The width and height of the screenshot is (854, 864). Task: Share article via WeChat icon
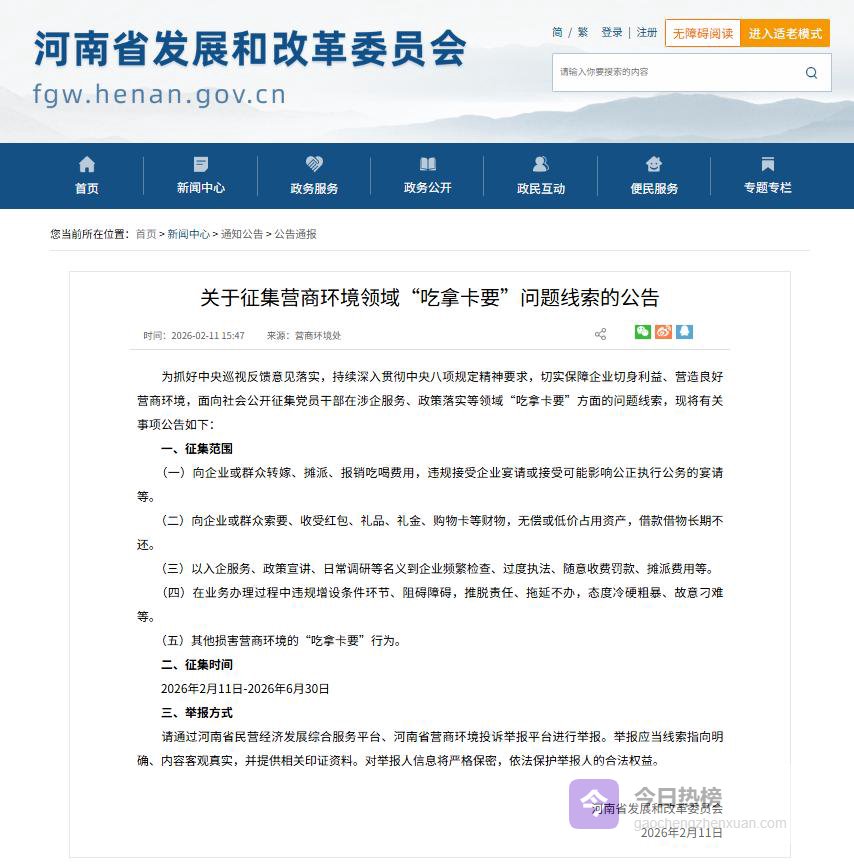tap(642, 332)
